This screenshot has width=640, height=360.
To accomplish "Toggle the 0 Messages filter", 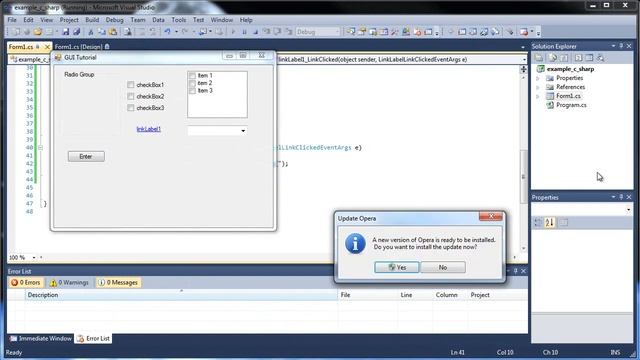I will coord(118,282).
